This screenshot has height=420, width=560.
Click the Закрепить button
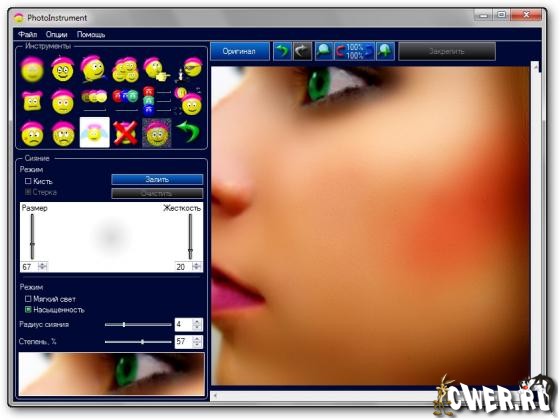point(447,51)
